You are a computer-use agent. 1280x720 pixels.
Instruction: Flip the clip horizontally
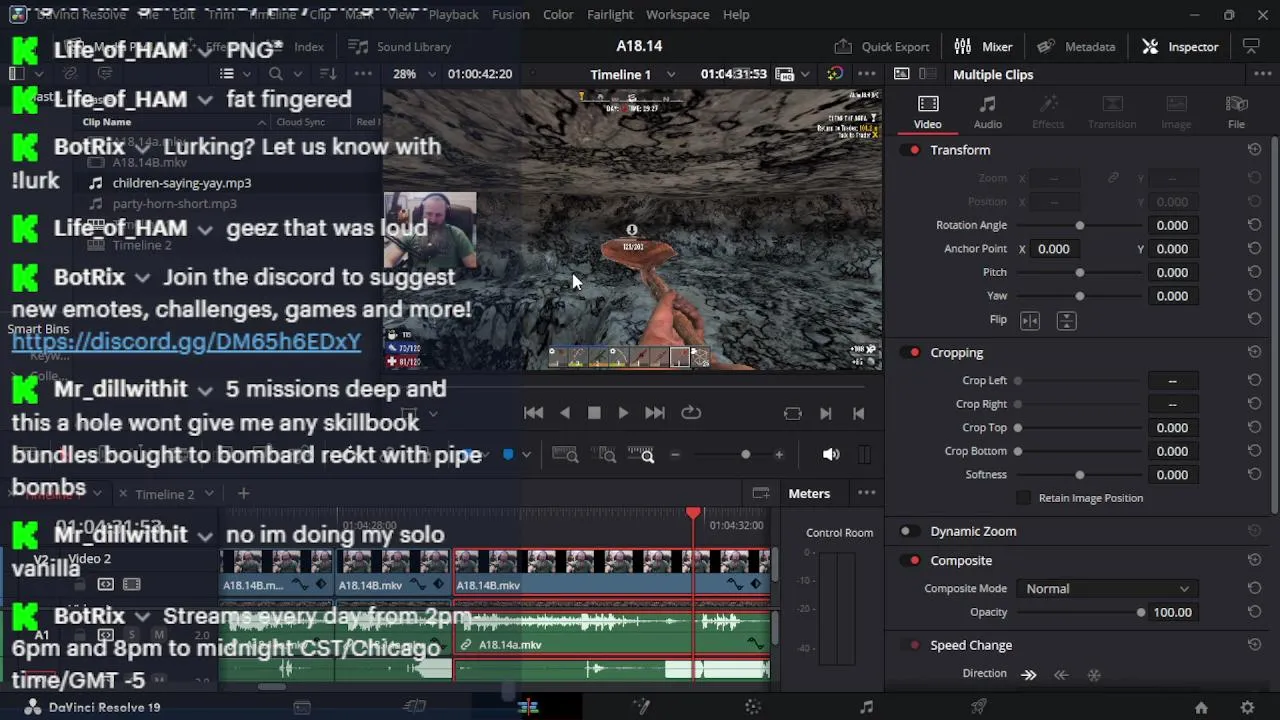(1030, 320)
